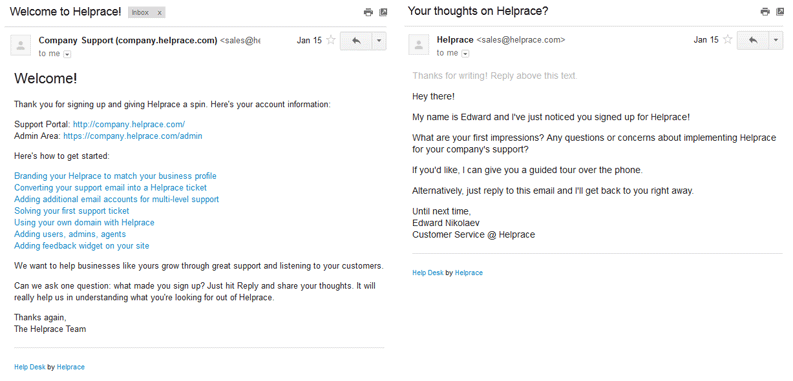Screen dimensions: 793x381
Task: Click Help Desk link in Welcome email footer
Action: pyautogui.click(x=30, y=367)
